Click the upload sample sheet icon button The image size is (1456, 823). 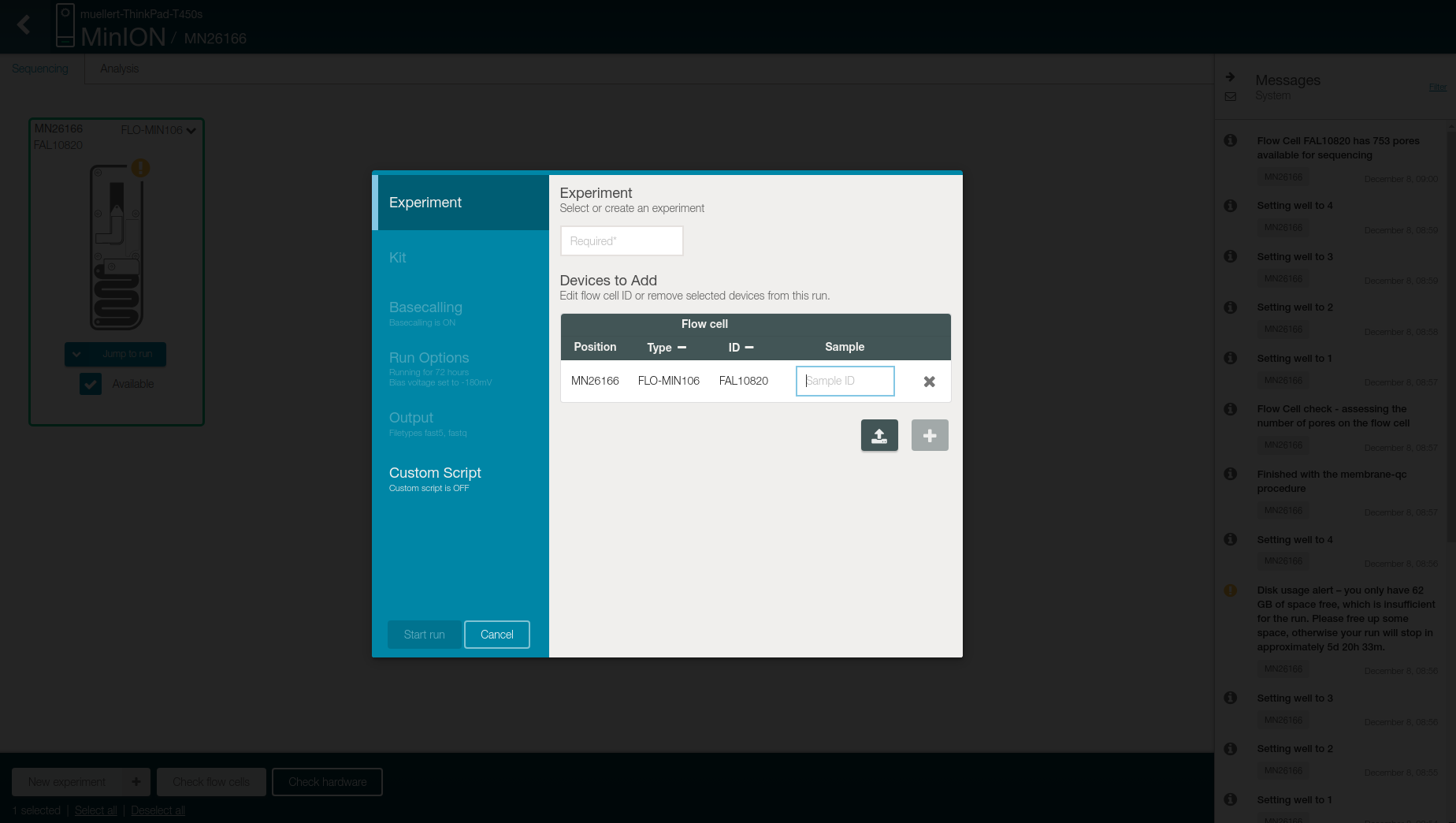[879, 435]
